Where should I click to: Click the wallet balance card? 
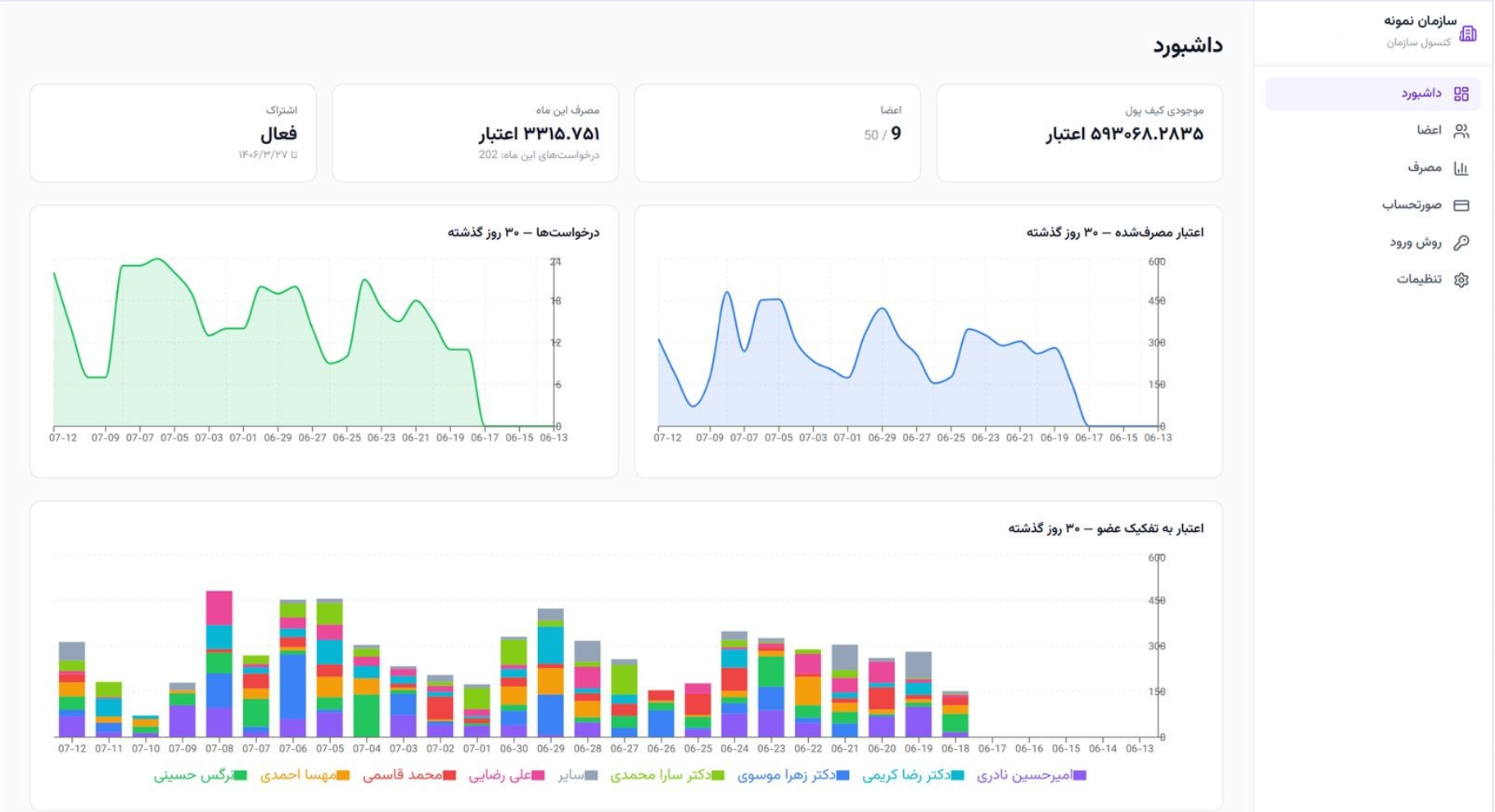pos(1079,133)
